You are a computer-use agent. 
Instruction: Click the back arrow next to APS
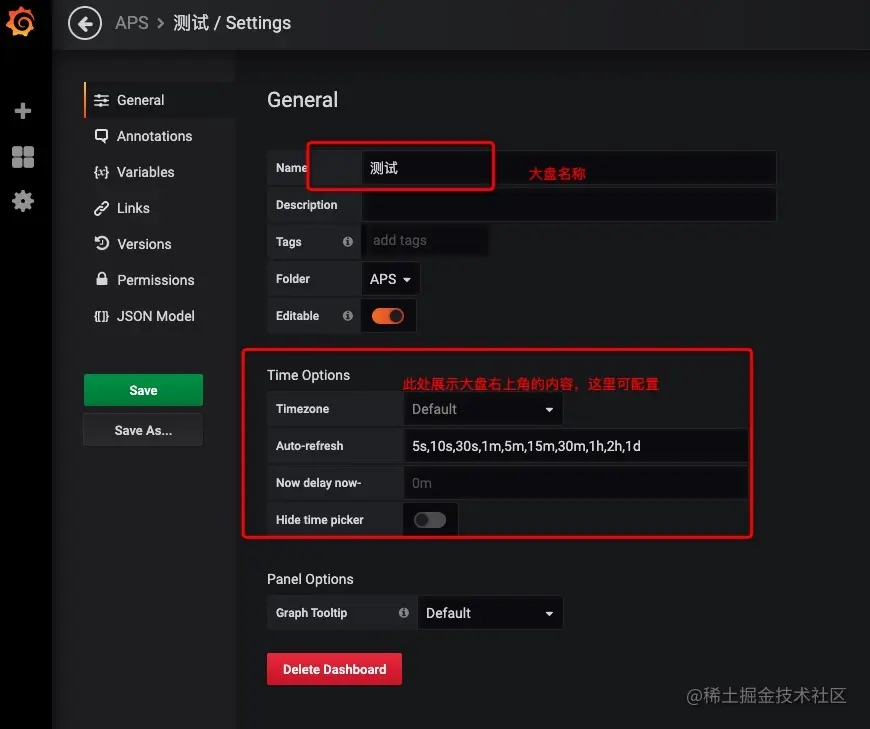tap(85, 23)
